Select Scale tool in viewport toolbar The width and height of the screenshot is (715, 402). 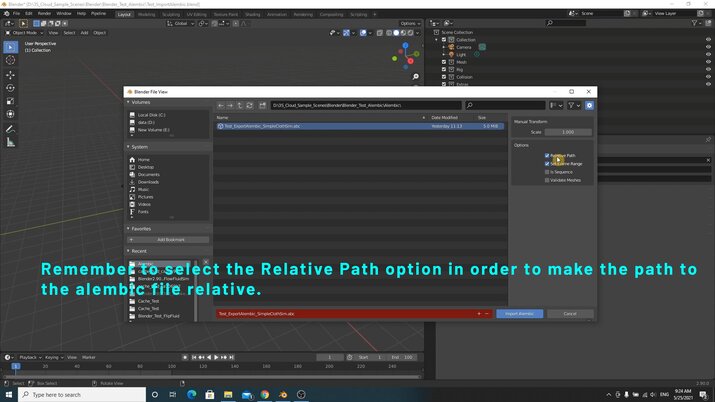click(10, 101)
